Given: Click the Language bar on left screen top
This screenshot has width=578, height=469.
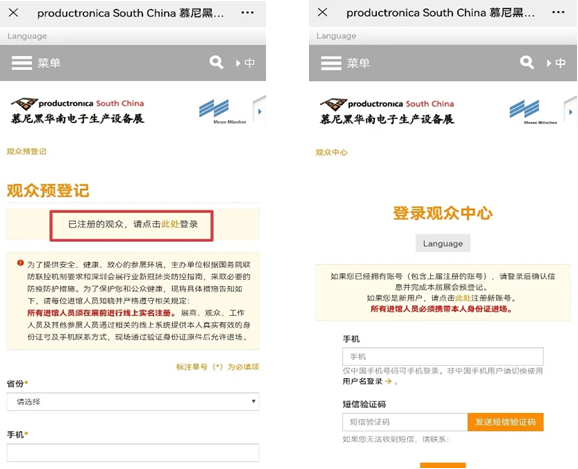Looking at the screenshot, I should [x=133, y=36].
